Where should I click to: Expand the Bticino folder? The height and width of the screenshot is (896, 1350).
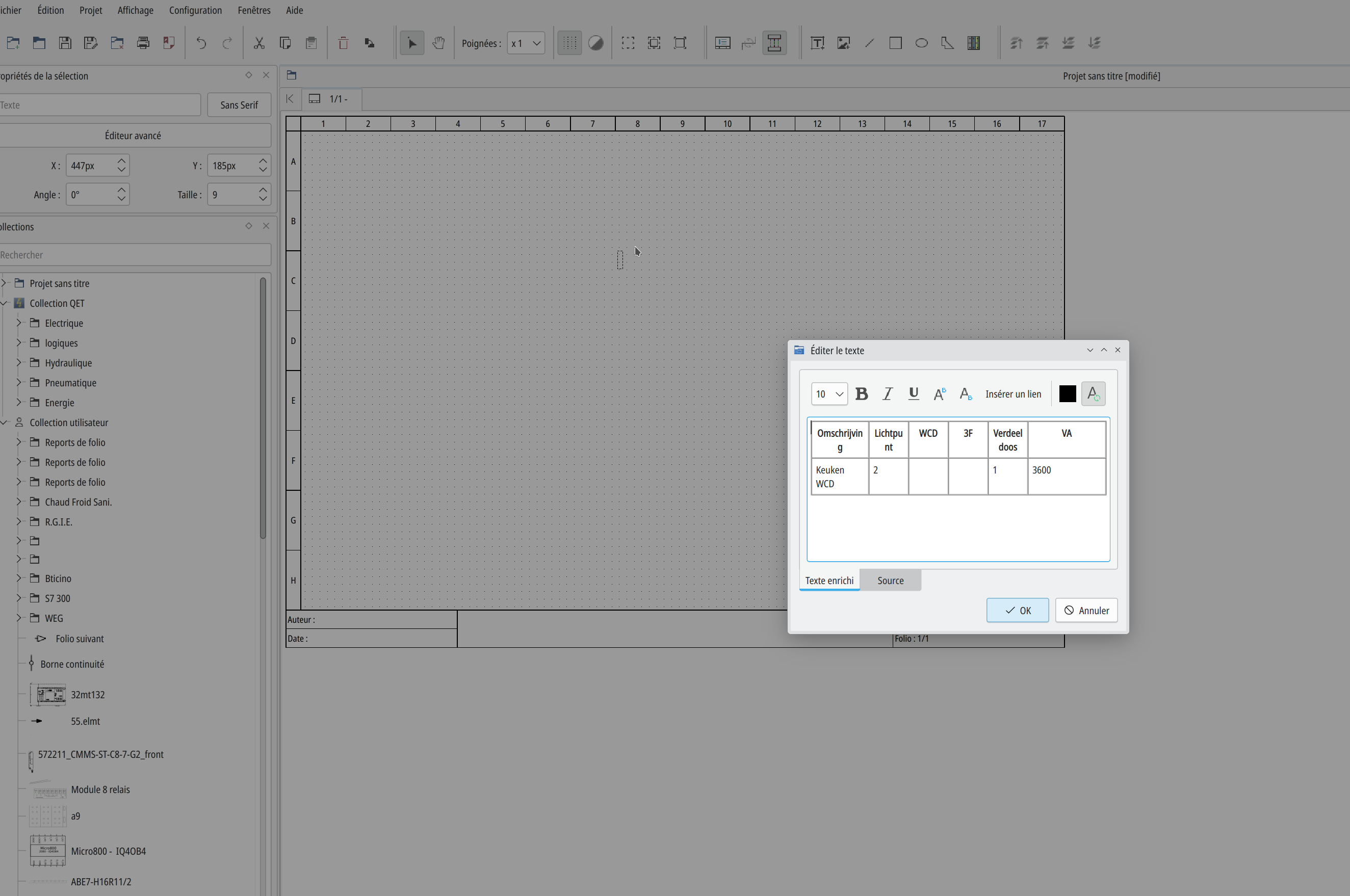(19, 578)
